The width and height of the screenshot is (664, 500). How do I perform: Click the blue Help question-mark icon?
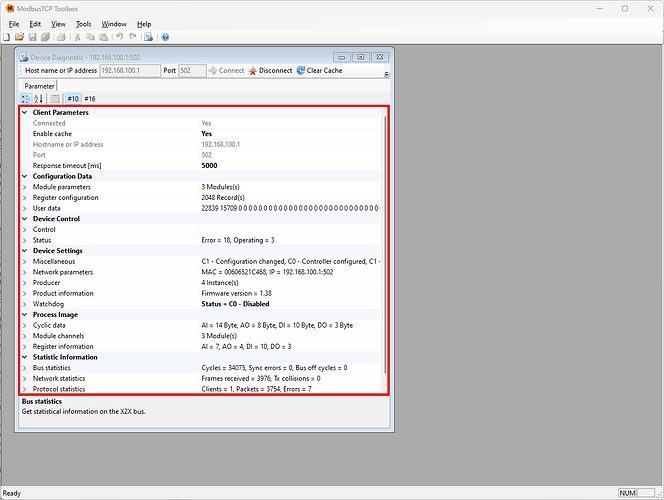point(165,37)
